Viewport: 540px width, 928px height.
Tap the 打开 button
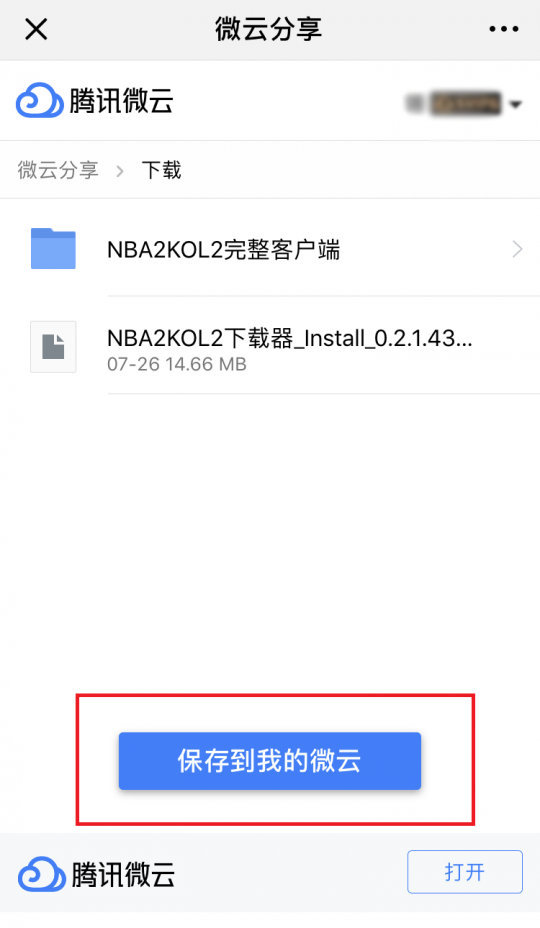465,872
